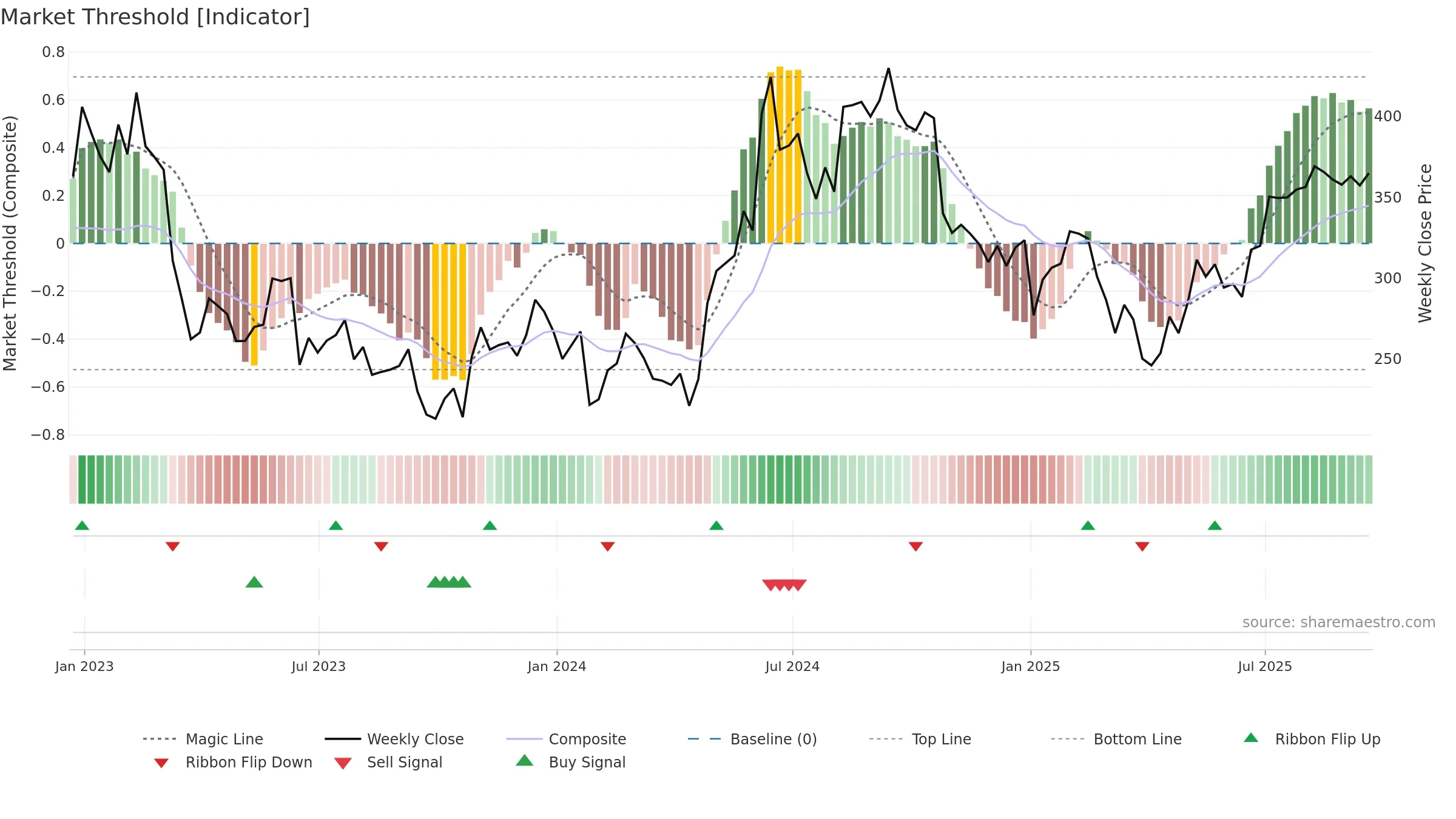Select the Ribbon Flip Up marker in May 2025
This screenshot has width=1456, height=819.
[x=1215, y=525]
